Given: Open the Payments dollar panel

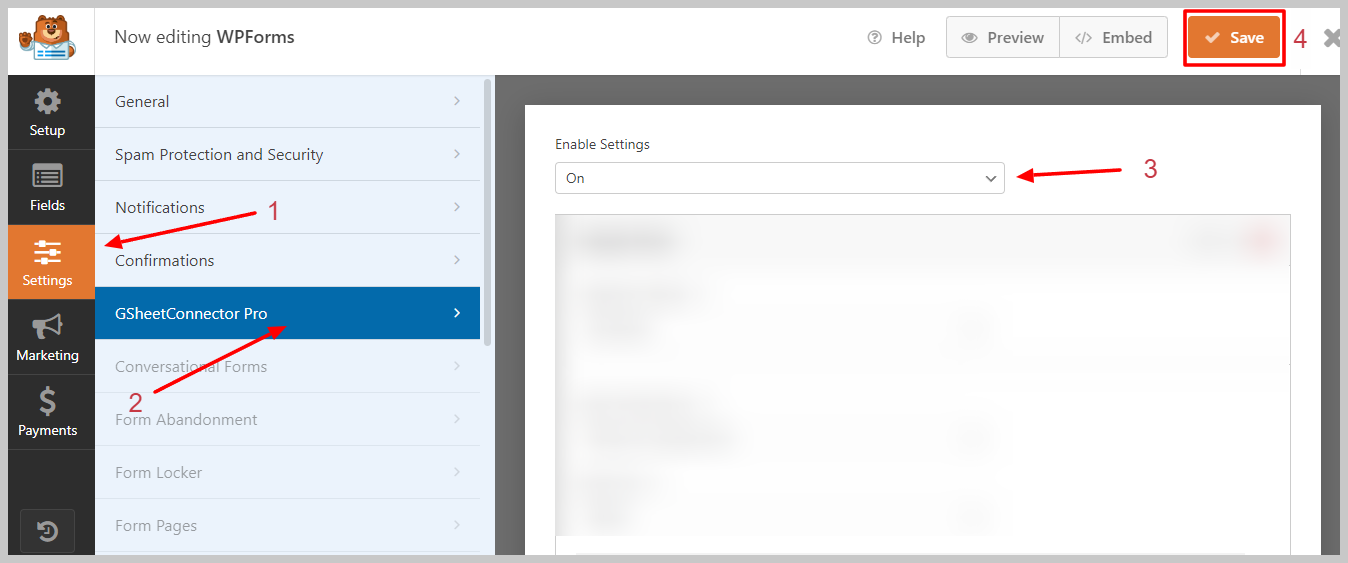Looking at the screenshot, I should (x=47, y=413).
